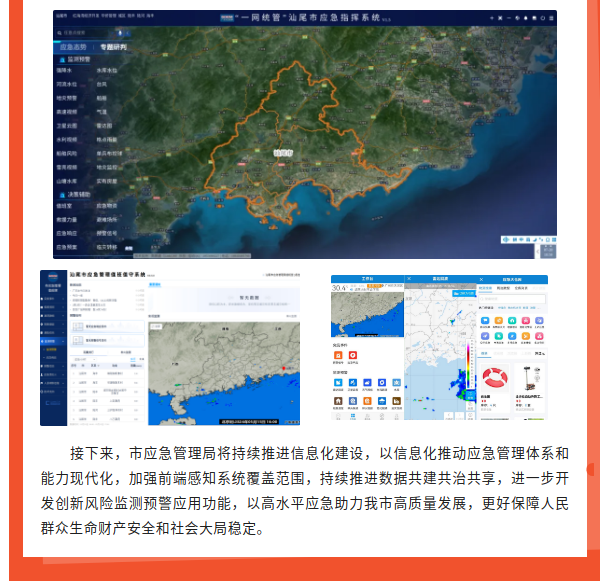
Task: Click the 汕尾市 label on the satellite map
Action: [285, 152]
